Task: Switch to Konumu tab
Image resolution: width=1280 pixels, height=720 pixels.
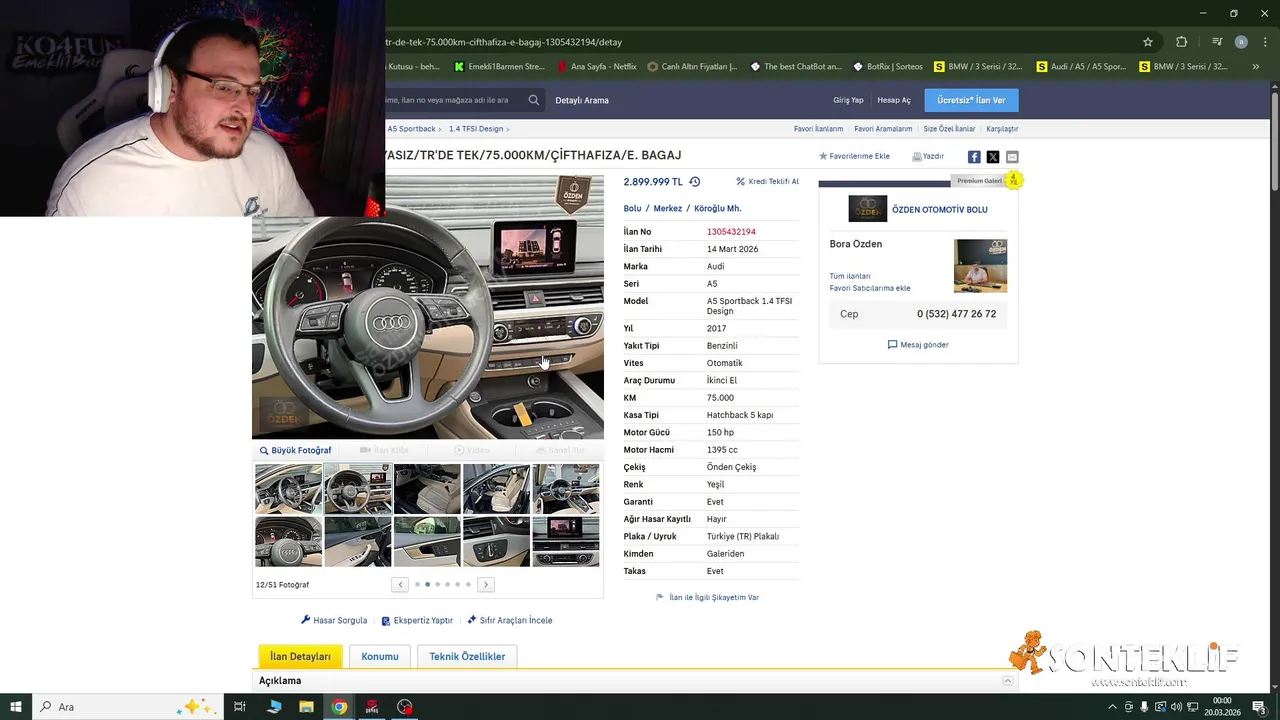Action: (x=380, y=656)
